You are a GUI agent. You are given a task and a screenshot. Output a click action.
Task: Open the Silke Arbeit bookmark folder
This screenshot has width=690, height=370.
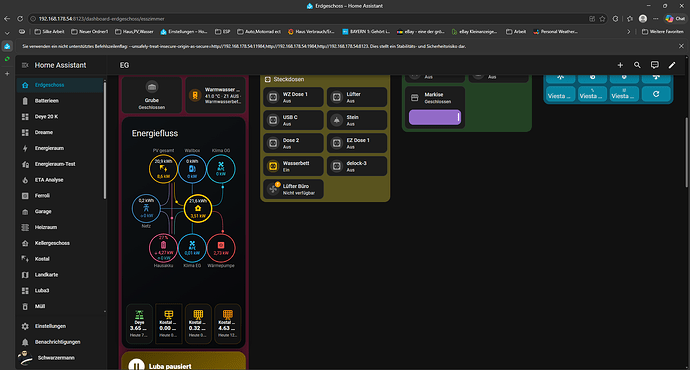[x=49, y=32]
